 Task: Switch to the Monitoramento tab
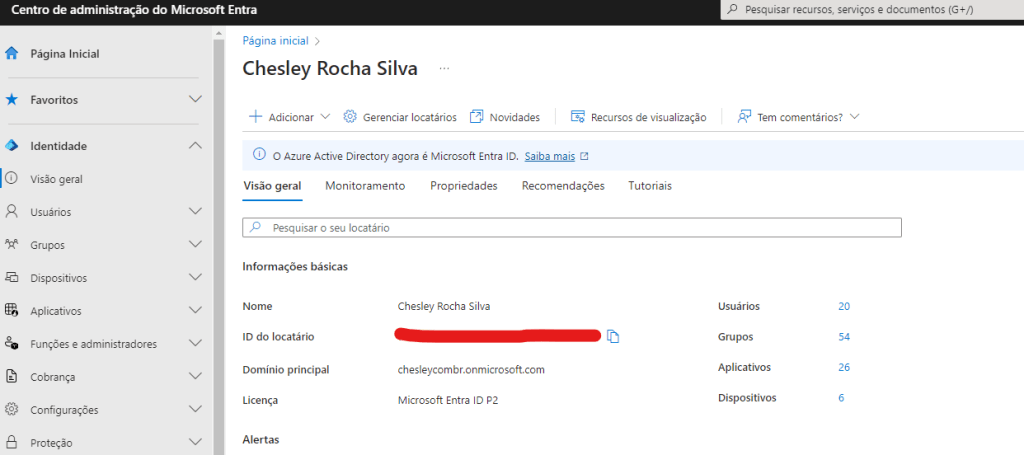[x=365, y=186]
